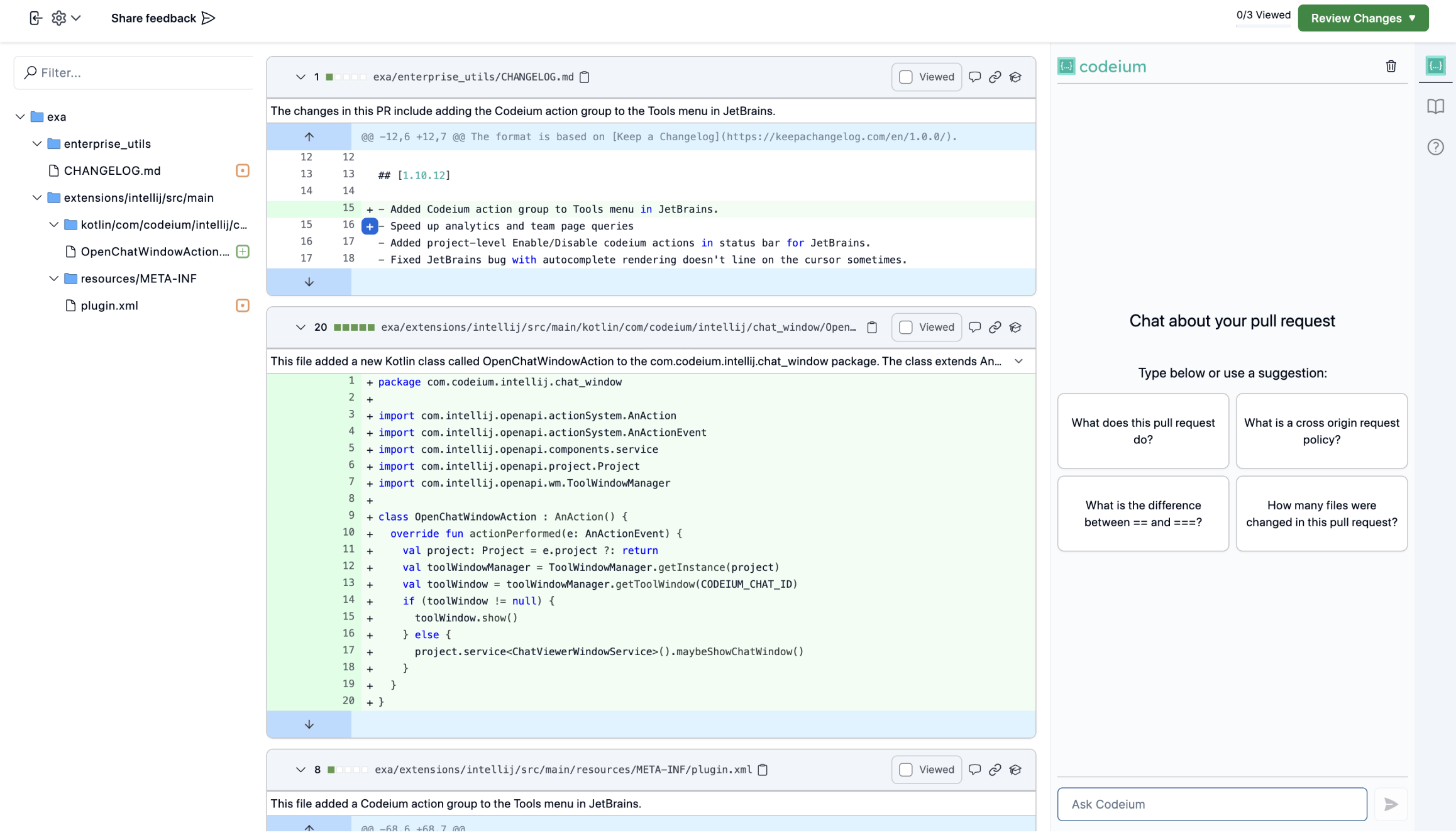Add comment on line 16 plus button
The height and width of the screenshot is (835, 1456).
pos(370,226)
